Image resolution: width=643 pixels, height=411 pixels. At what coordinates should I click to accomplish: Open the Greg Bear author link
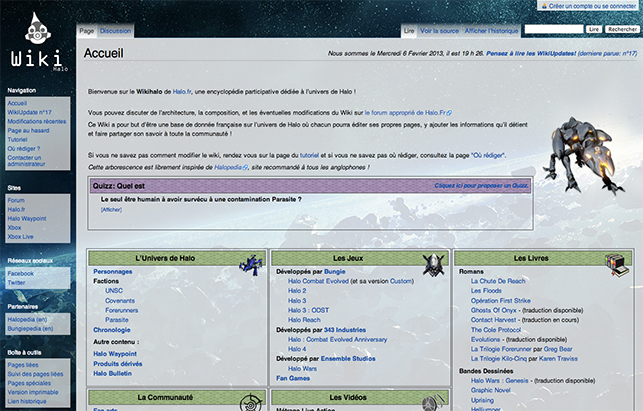coord(558,349)
